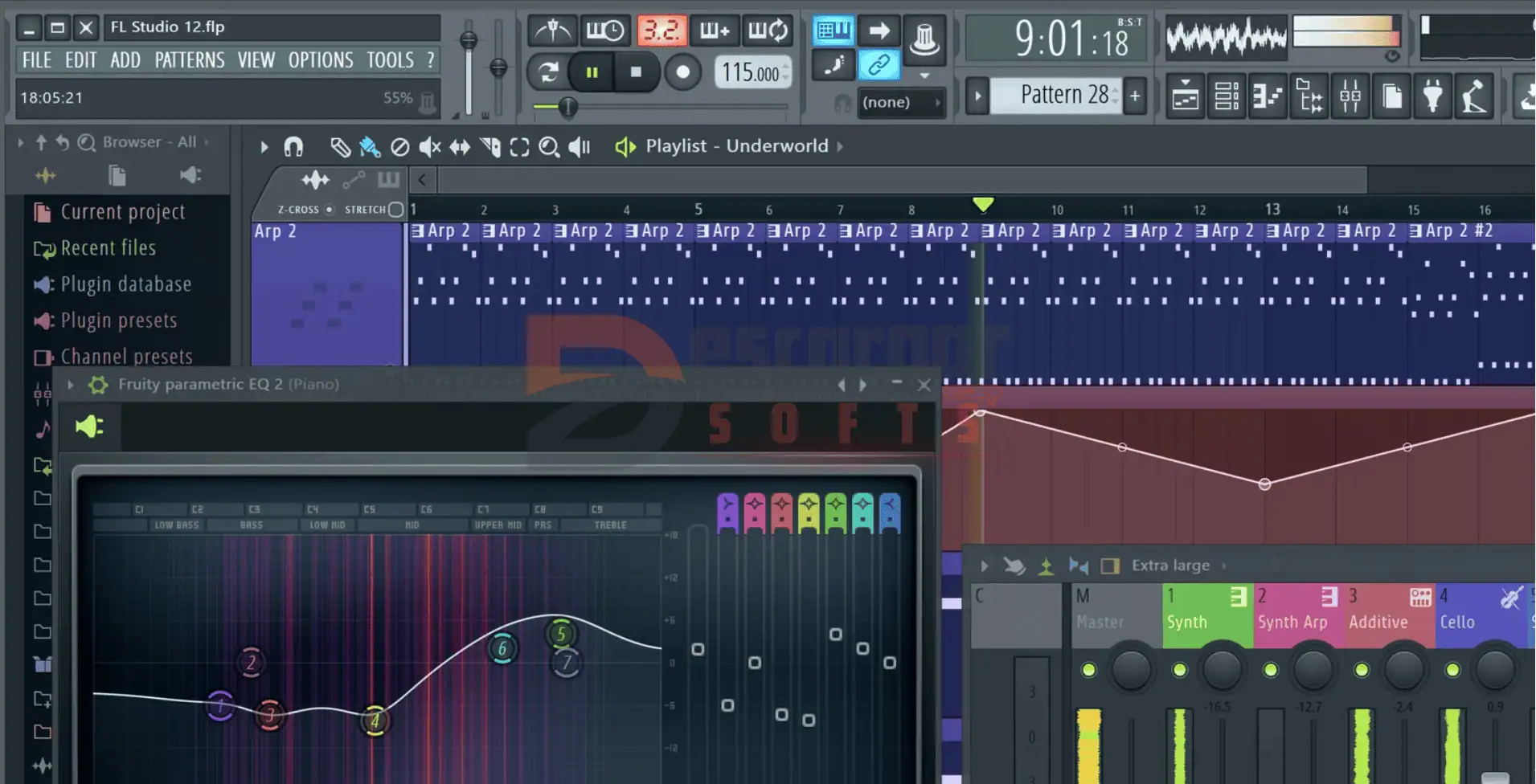This screenshot has height=784, width=1536.
Task: Select Current project in browser
Action: 109,212
